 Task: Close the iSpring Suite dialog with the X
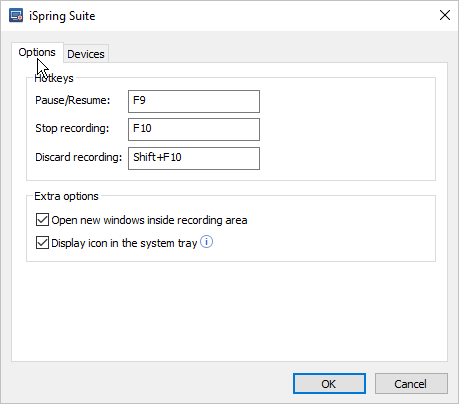(x=445, y=15)
